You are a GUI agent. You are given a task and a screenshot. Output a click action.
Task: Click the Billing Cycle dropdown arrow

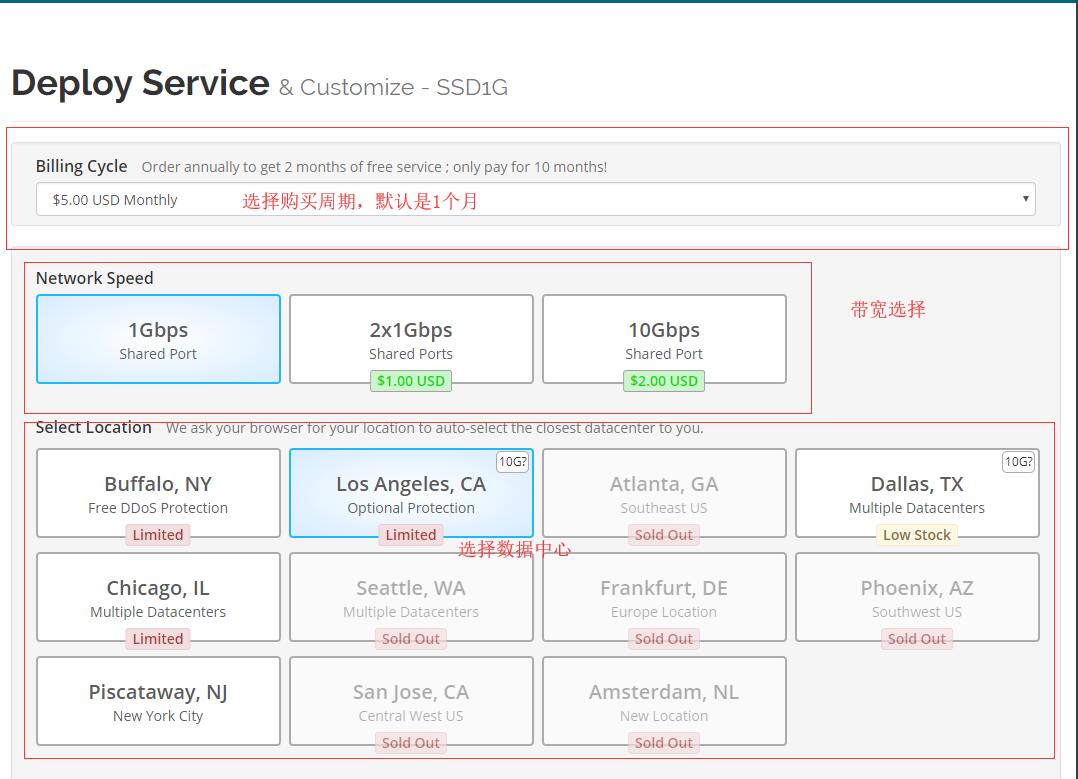(1025, 199)
